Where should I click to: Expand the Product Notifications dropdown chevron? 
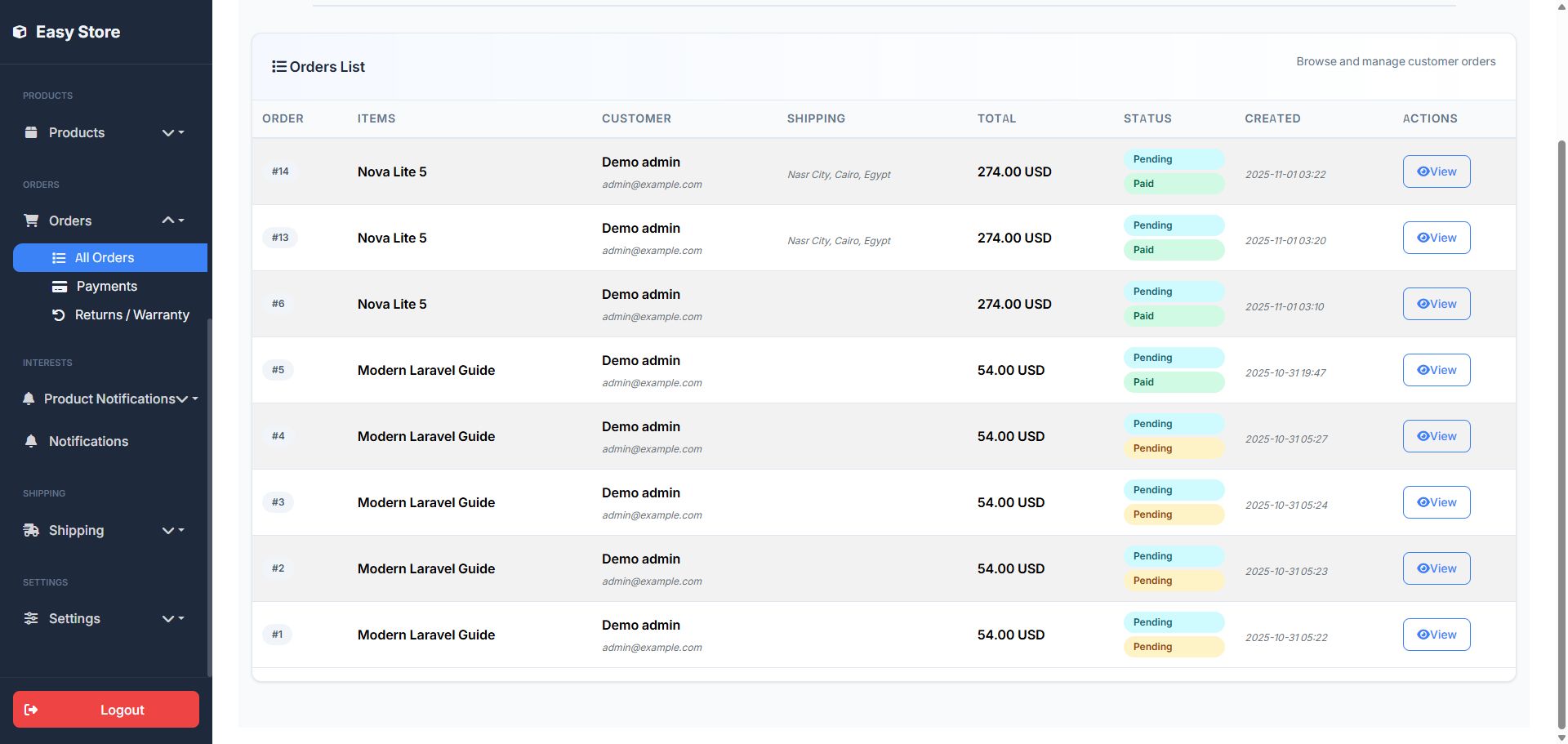click(183, 399)
